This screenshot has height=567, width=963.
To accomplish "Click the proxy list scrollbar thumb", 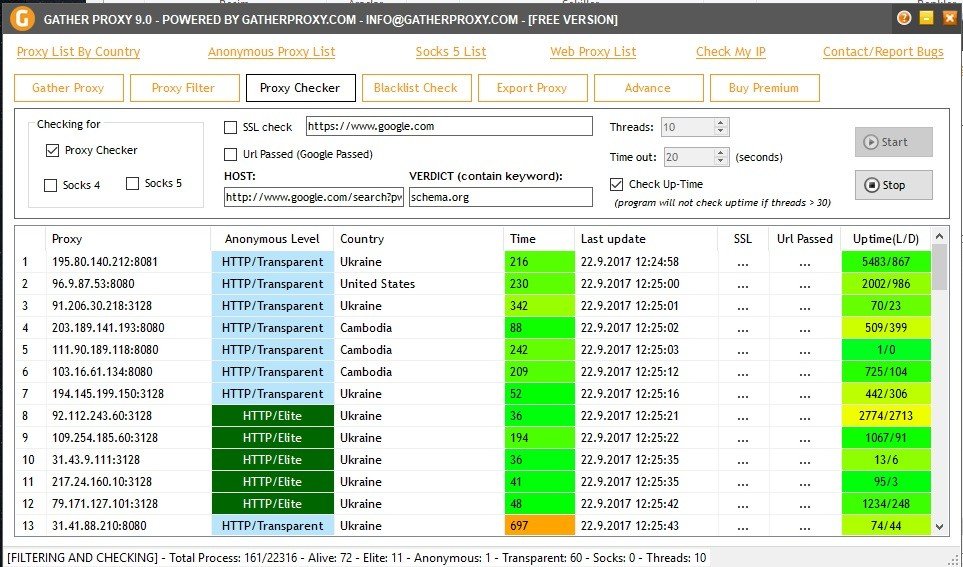I will click(939, 267).
